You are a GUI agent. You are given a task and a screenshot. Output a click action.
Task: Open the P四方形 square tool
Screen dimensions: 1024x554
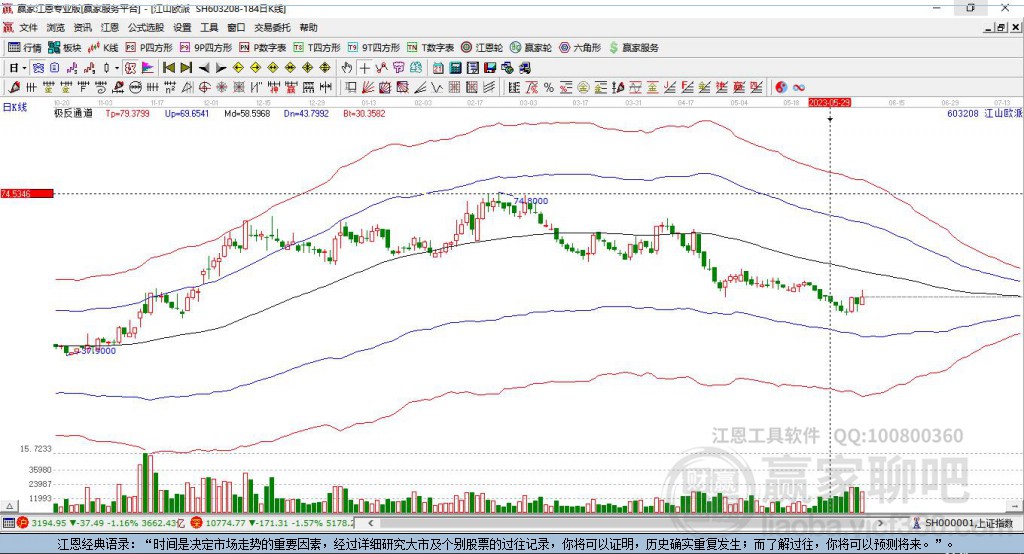149,48
